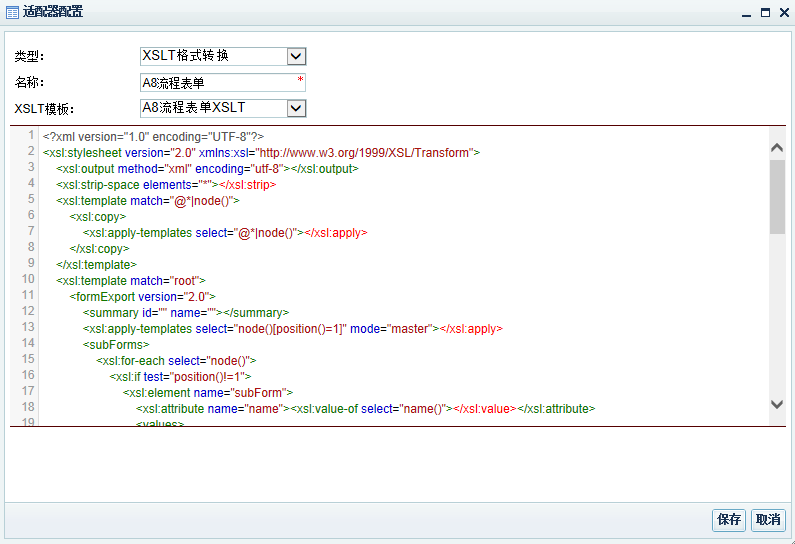Click the xsl:stylesheet line in the editor
The height and width of the screenshot is (544, 795).
(x=261, y=153)
